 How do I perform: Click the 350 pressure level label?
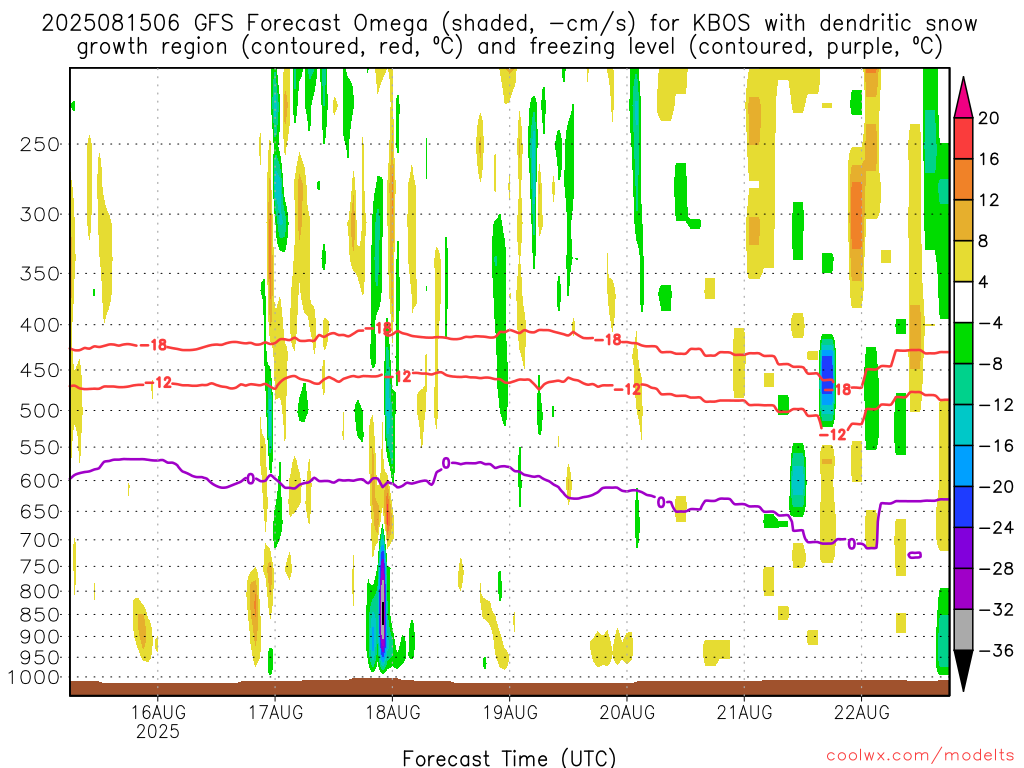[40, 274]
